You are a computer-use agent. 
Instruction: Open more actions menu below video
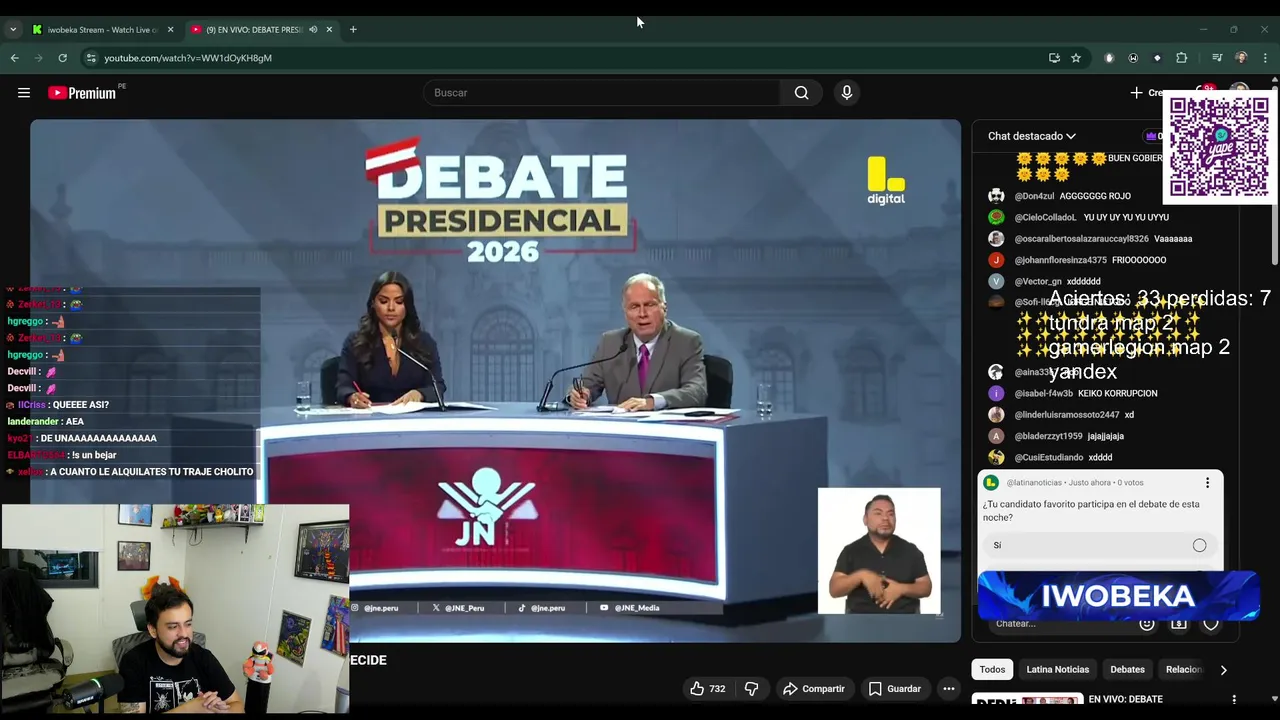coord(949,689)
